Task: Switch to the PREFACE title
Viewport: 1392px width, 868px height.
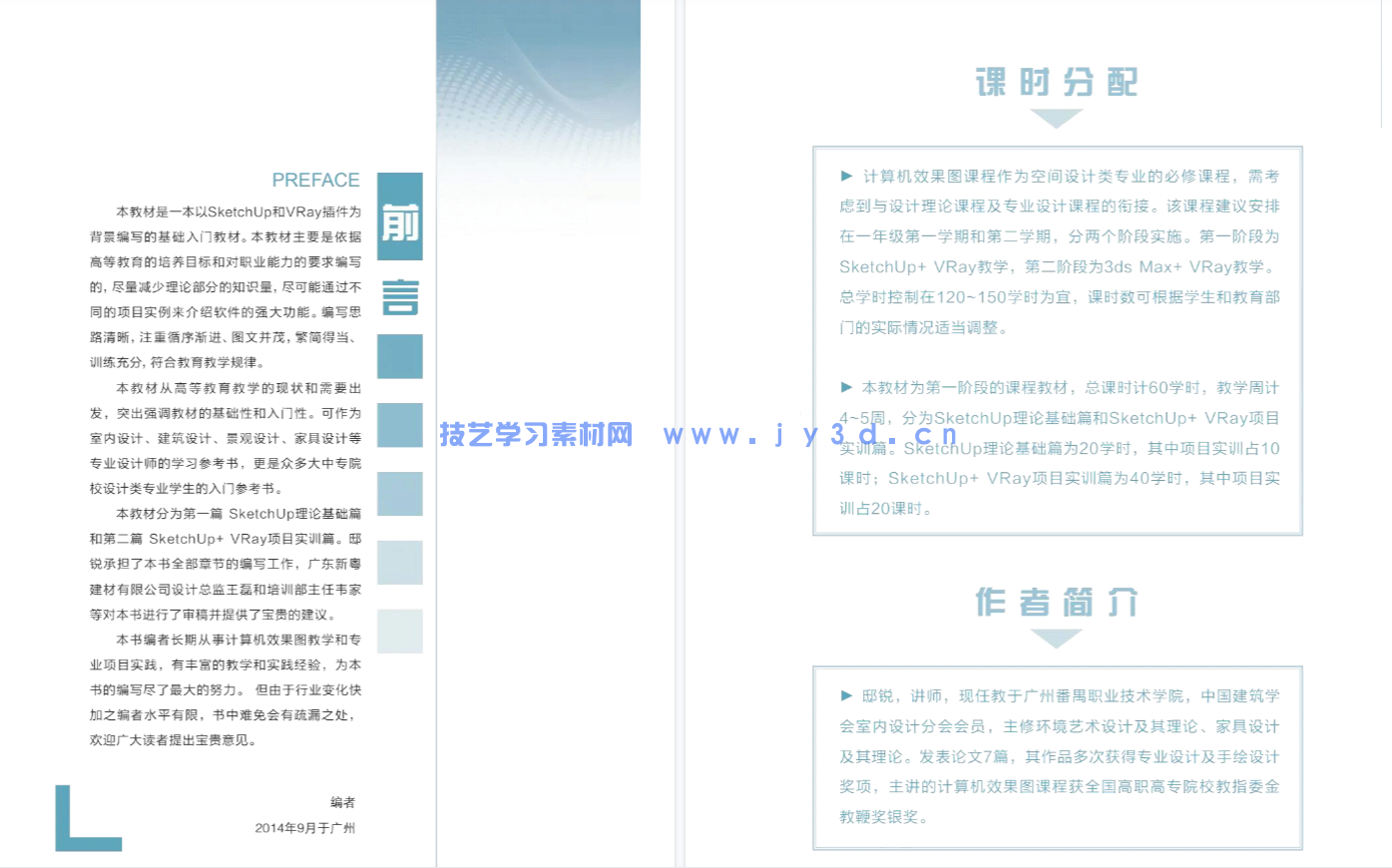Action: coord(315,180)
